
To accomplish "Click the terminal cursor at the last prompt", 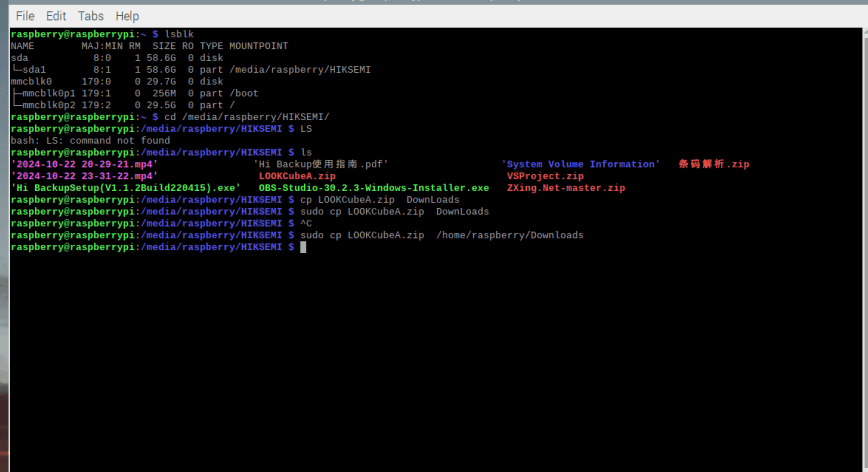I will point(303,247).
